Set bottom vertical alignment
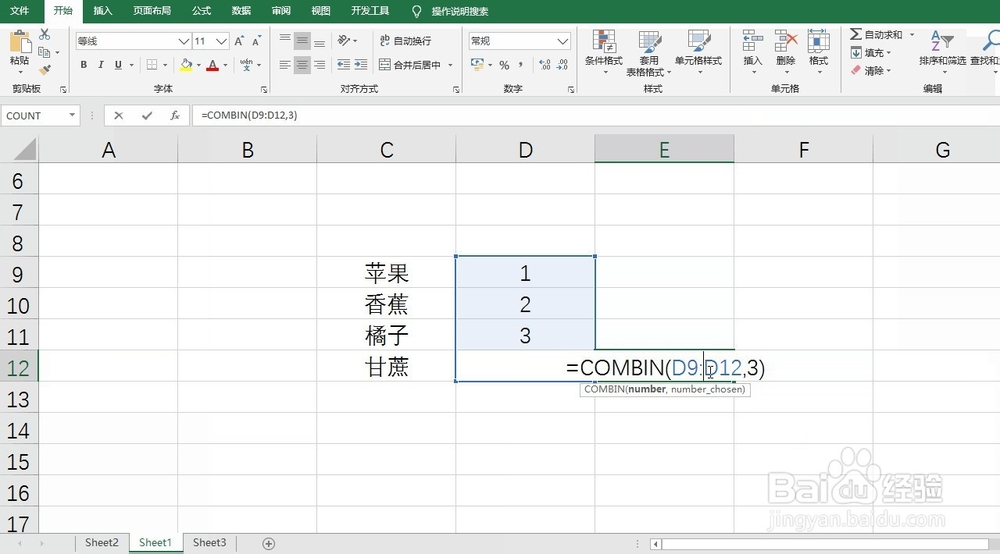 (320, 41)
